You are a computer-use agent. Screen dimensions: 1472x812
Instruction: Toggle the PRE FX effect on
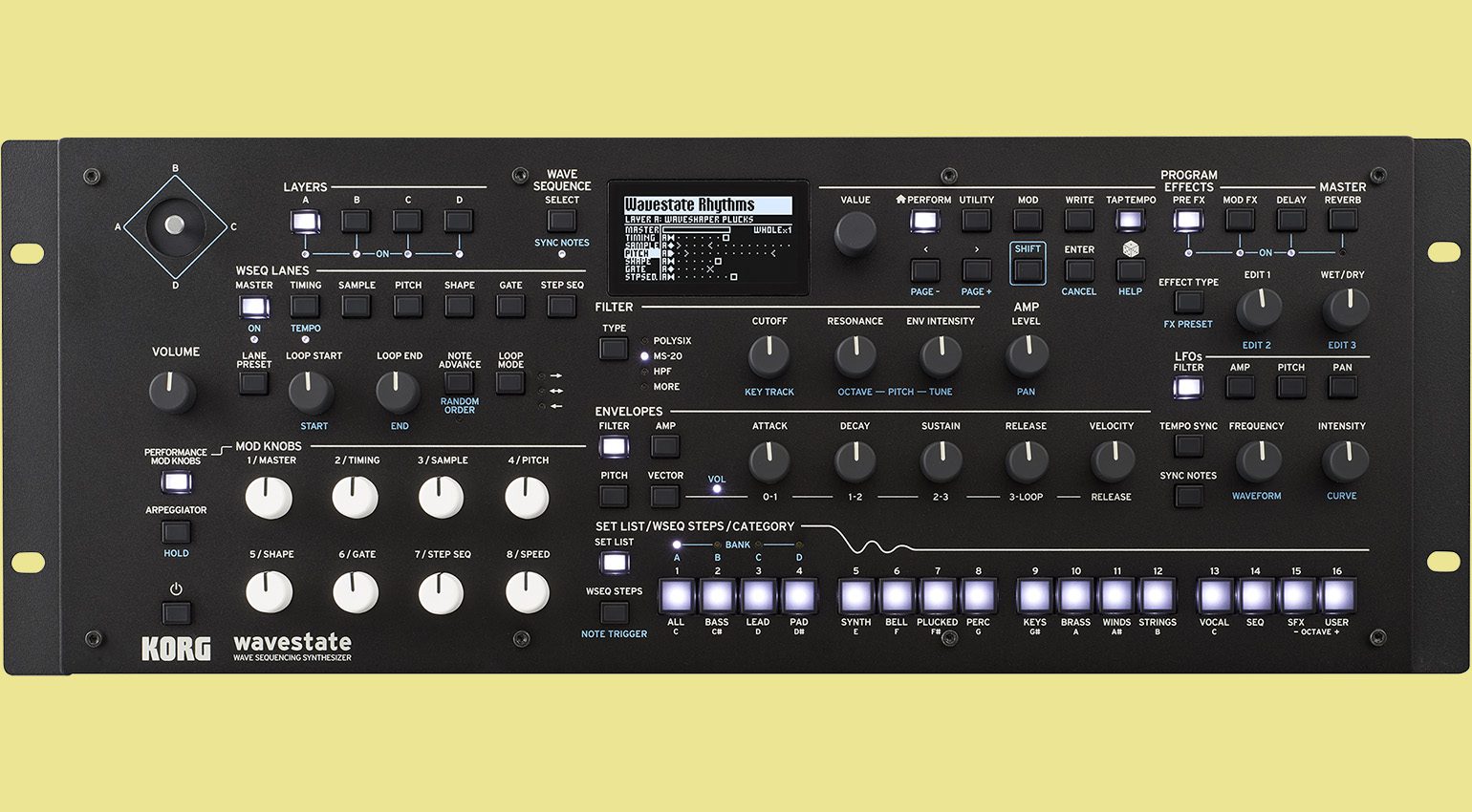click(1187, 220)
